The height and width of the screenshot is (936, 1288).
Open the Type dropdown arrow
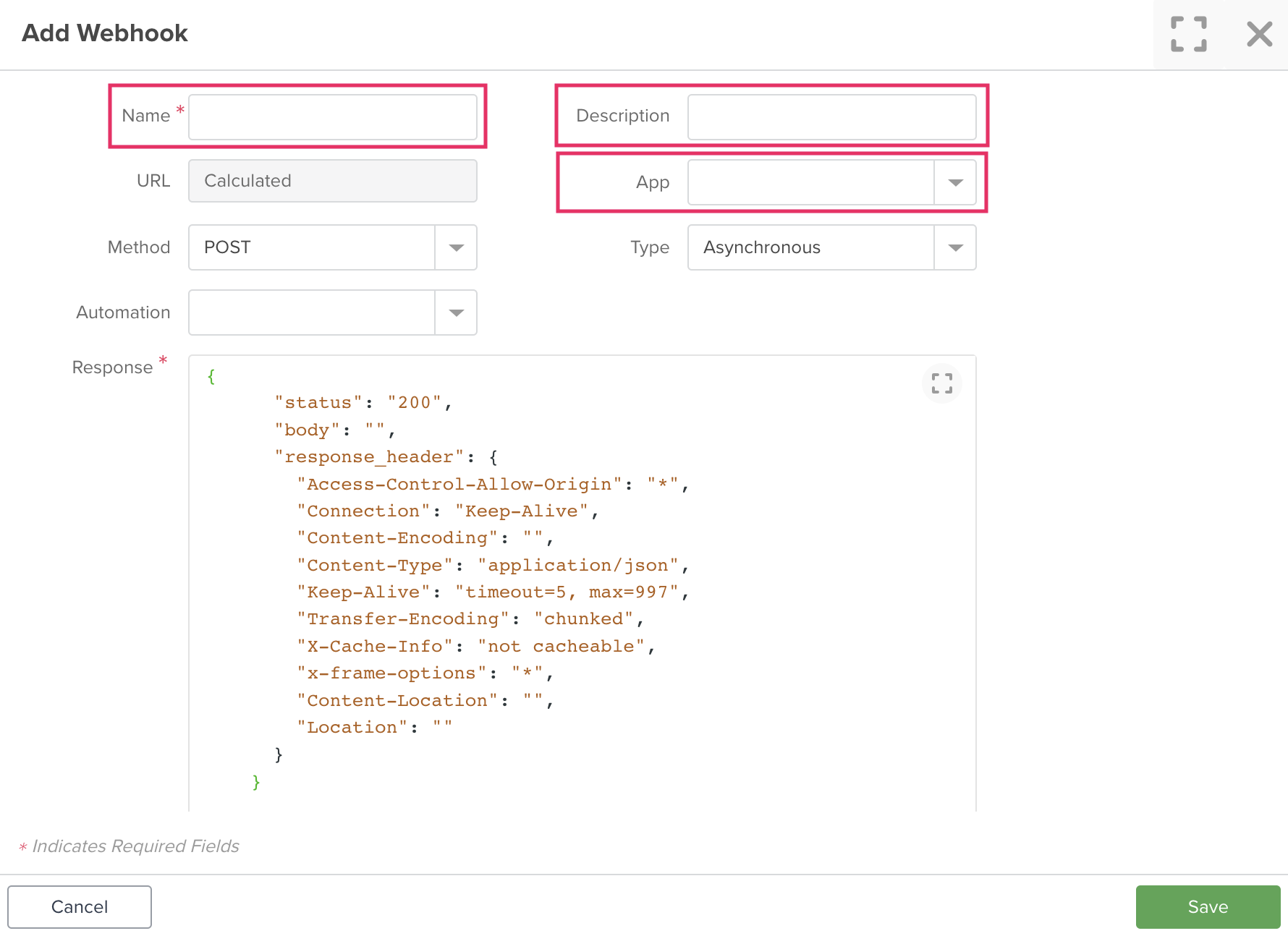(x=955, y=247)
